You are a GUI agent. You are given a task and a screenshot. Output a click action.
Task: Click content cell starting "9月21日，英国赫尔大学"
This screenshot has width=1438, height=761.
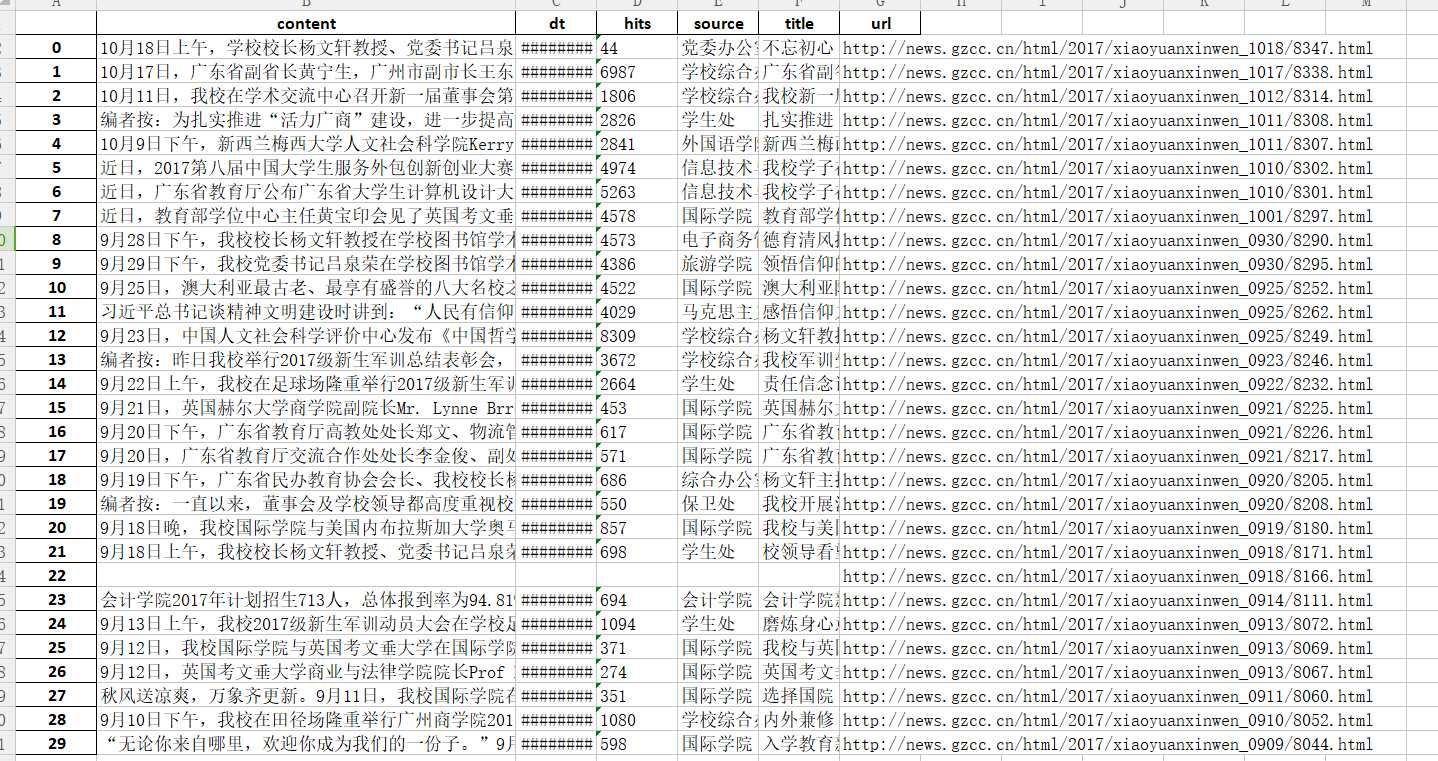point(306,407)
